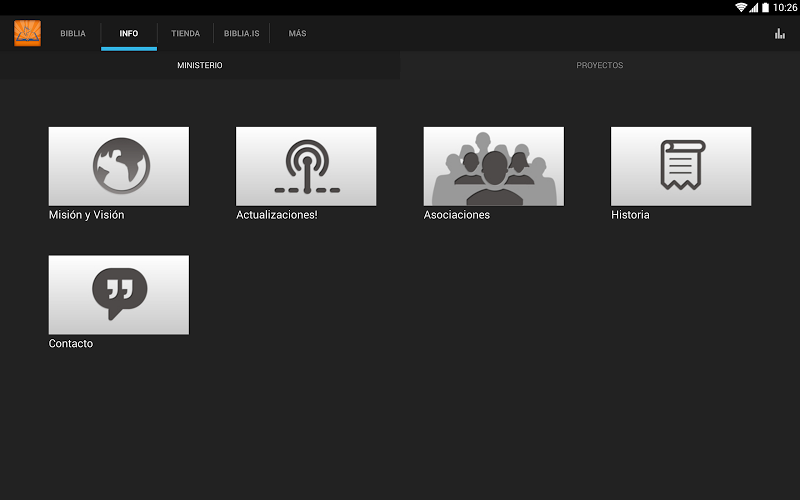The width and height of the screenshot is (800, 500).
Task: Open the bar chart icon top right
Action: (780, 34)
